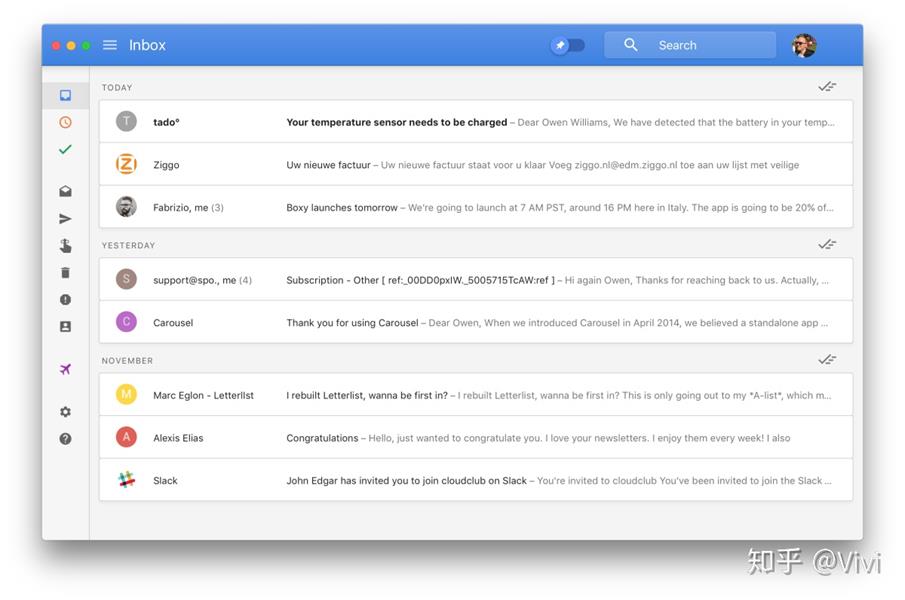Screen dimensions: 905x600
Task: Mark all Today emails as done
Action: point(826,87)
